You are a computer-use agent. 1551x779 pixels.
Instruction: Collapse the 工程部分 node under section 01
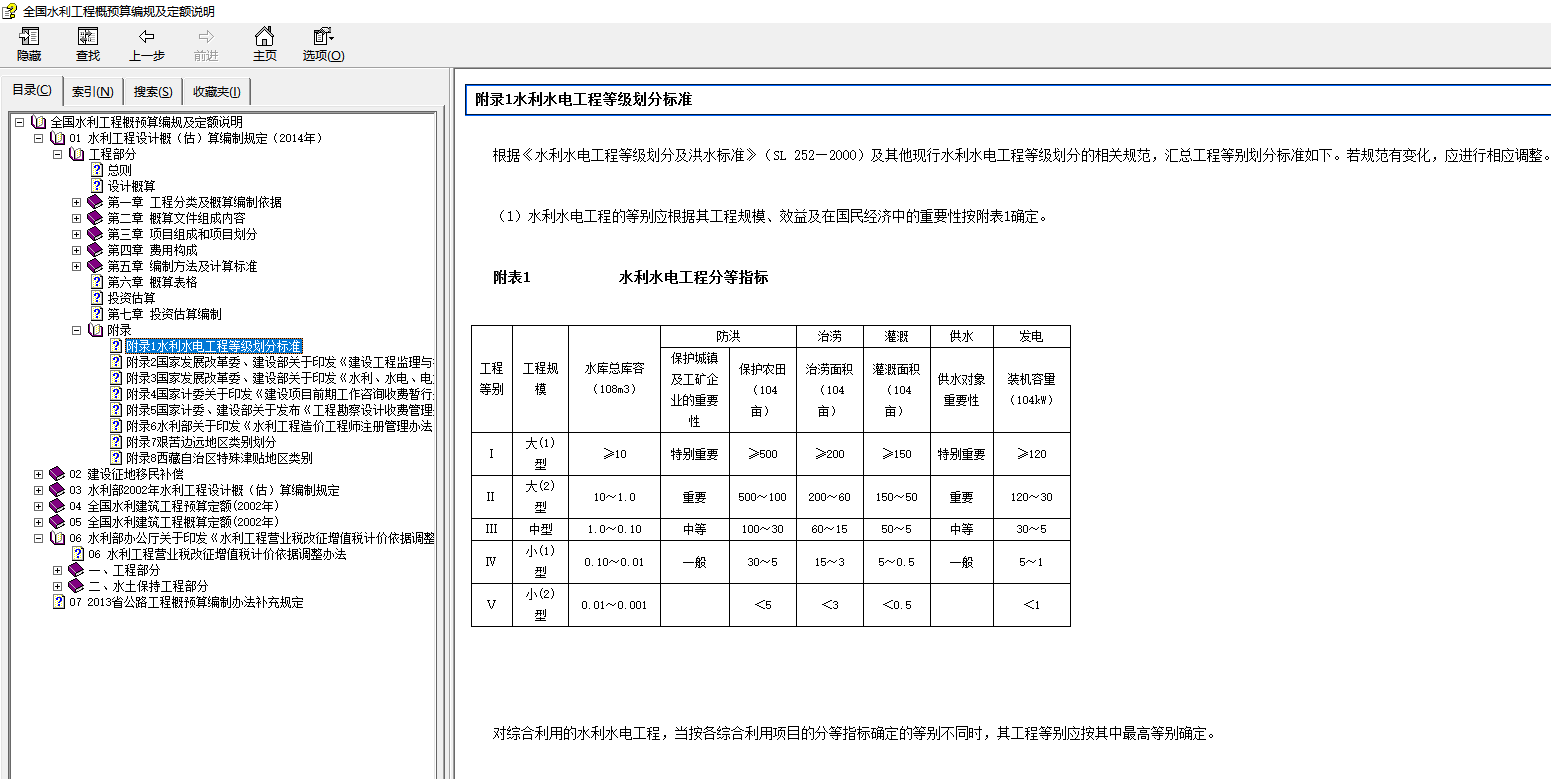58,154
